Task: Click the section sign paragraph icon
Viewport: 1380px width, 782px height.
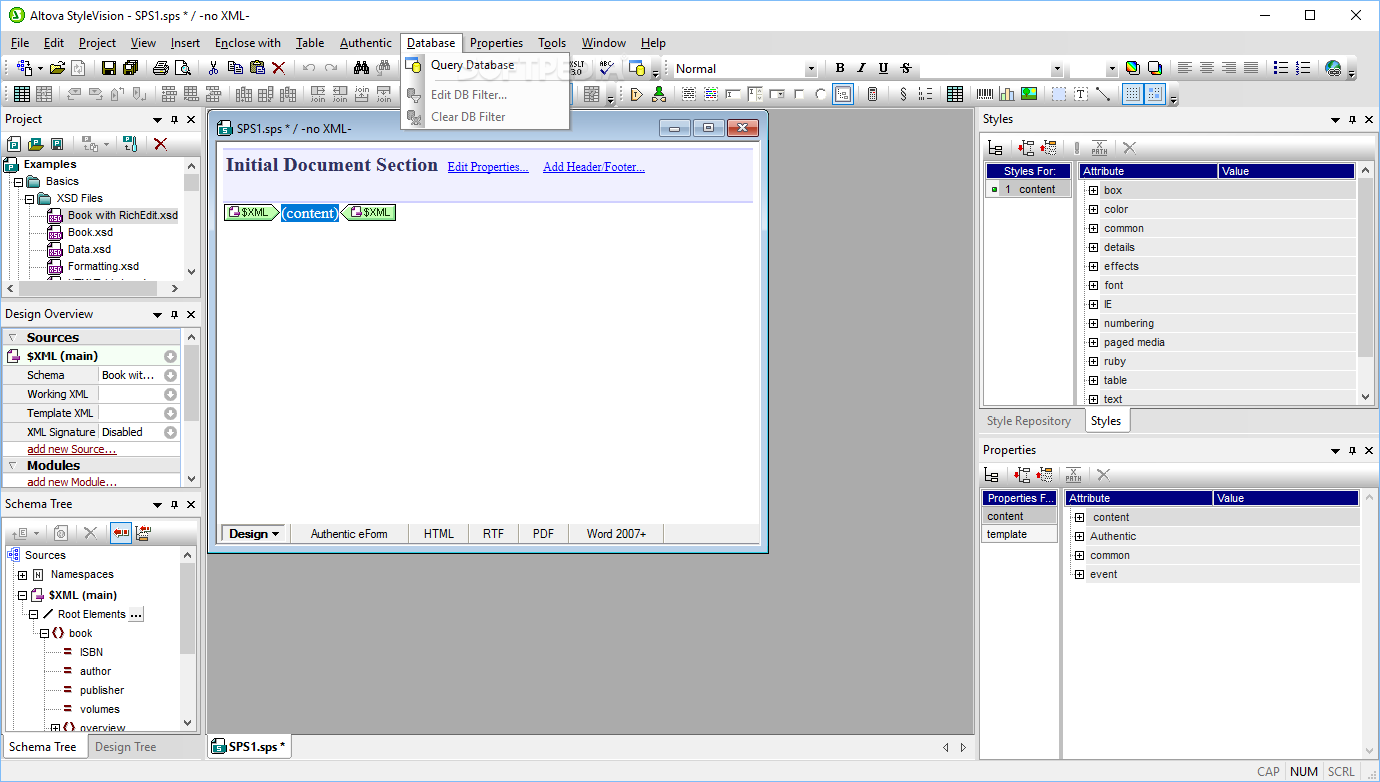Action: point(903,94)
